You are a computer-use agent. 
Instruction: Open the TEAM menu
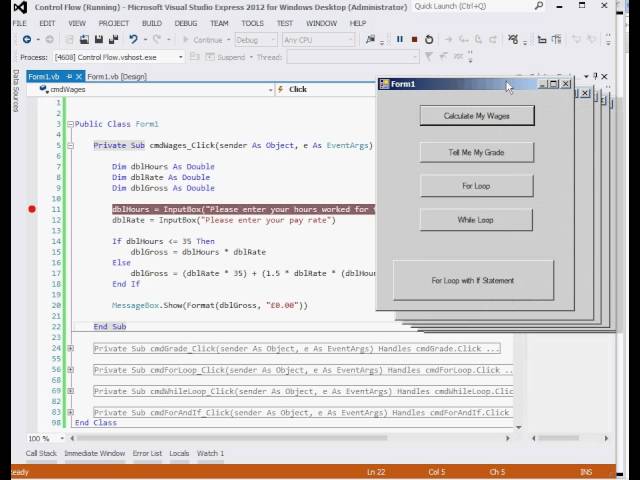click(219, 23)
